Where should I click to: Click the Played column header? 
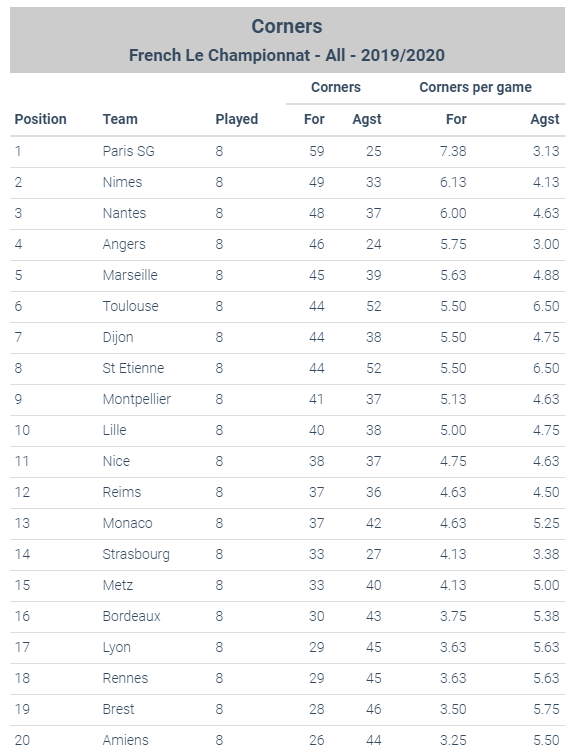(x=236, y=119)
